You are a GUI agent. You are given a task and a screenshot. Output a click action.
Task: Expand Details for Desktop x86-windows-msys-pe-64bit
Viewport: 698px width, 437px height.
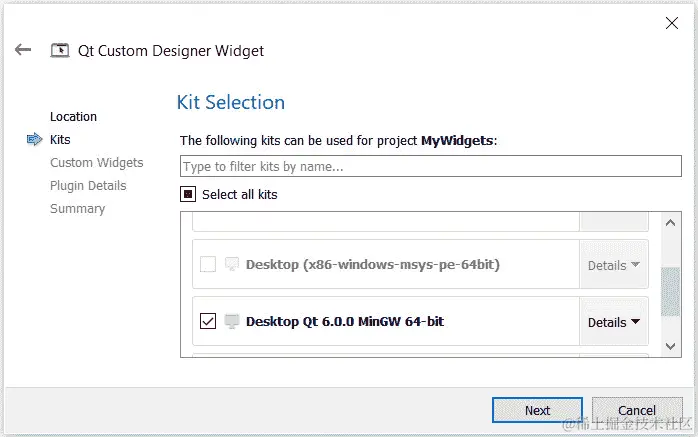(613, 265)
